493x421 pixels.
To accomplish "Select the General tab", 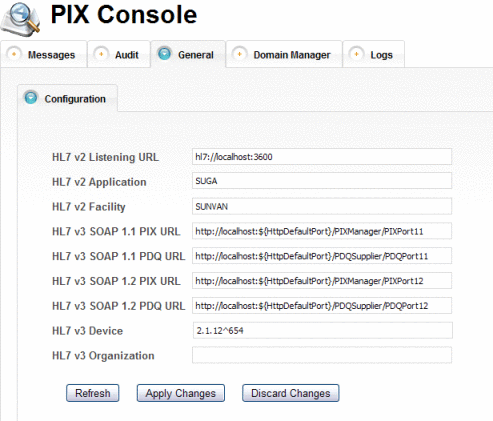I will click(x=188, y=54).
